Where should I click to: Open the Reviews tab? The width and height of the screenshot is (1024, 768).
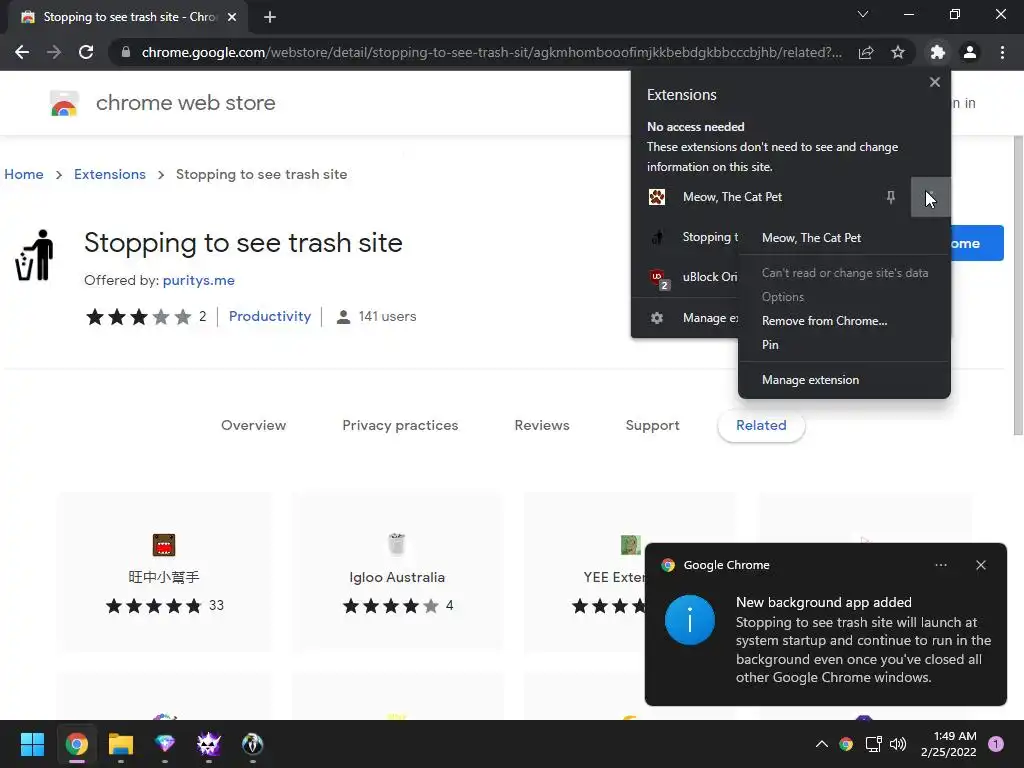[x=542, y=425]
